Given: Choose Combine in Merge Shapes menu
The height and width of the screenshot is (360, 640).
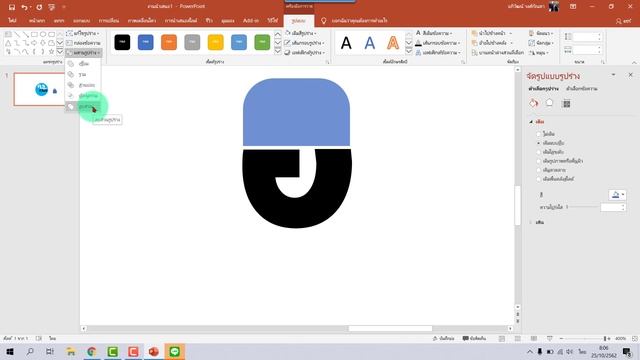Looking at the screenshot, I should (83, 74).
